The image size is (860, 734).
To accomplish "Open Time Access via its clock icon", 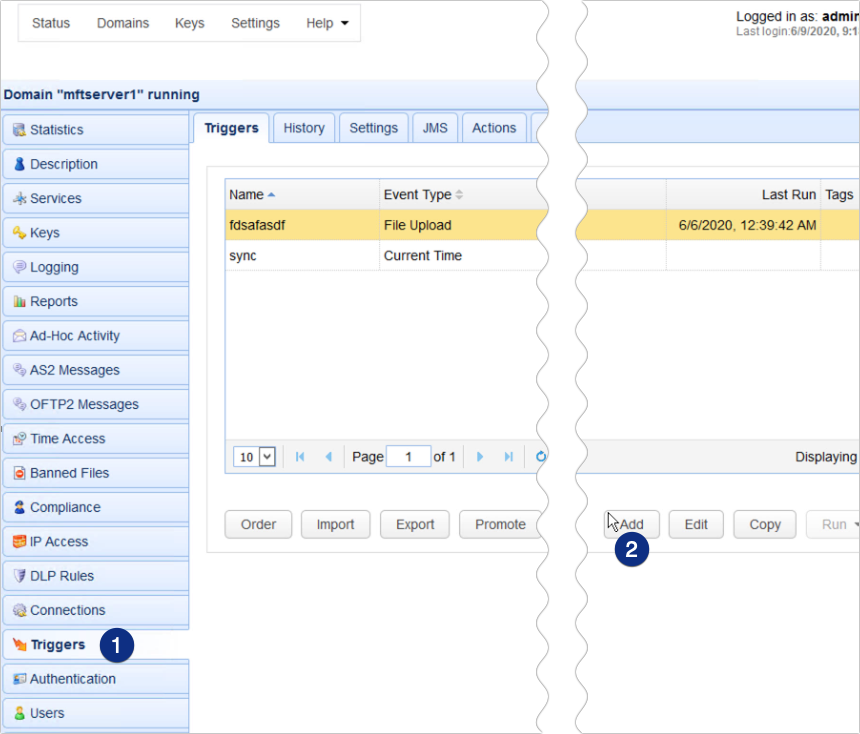I will (x=18, y=438).
